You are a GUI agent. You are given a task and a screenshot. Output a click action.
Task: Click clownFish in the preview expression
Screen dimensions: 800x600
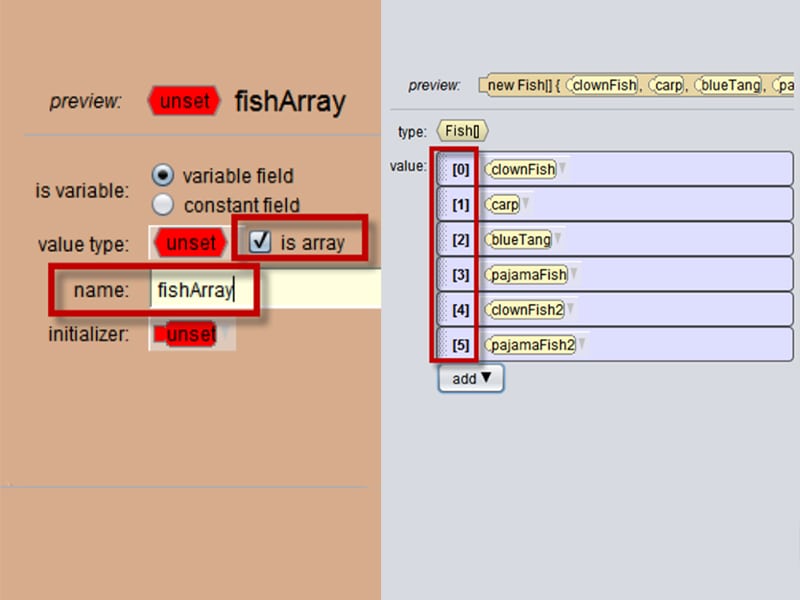[602, 85]
